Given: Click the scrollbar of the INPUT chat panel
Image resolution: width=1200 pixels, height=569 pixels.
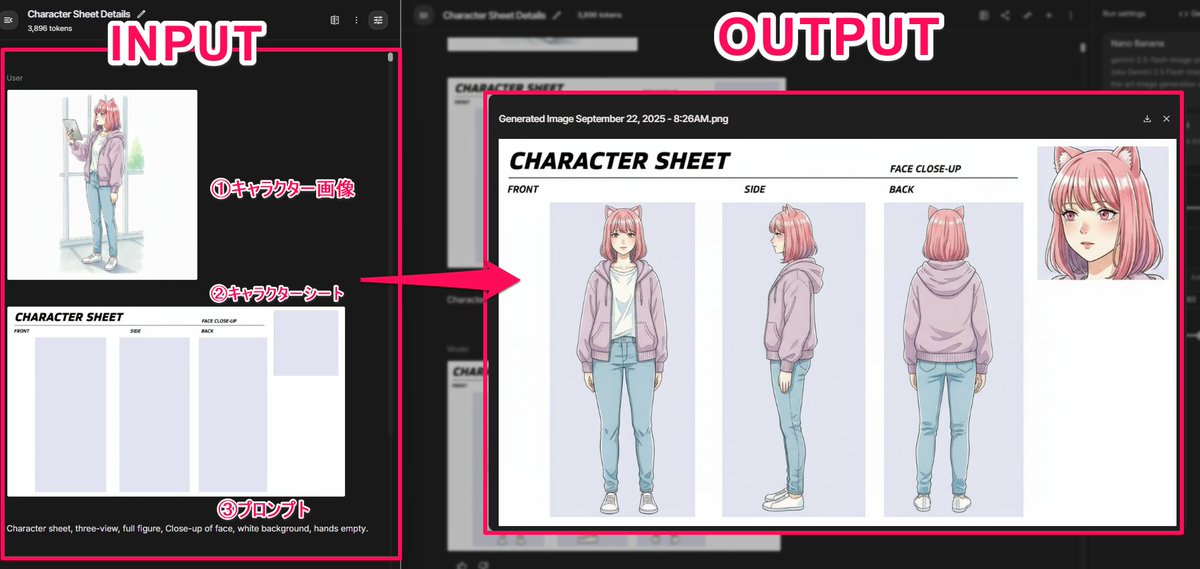Looking at the screenshot, I should (x=390, y=57).
